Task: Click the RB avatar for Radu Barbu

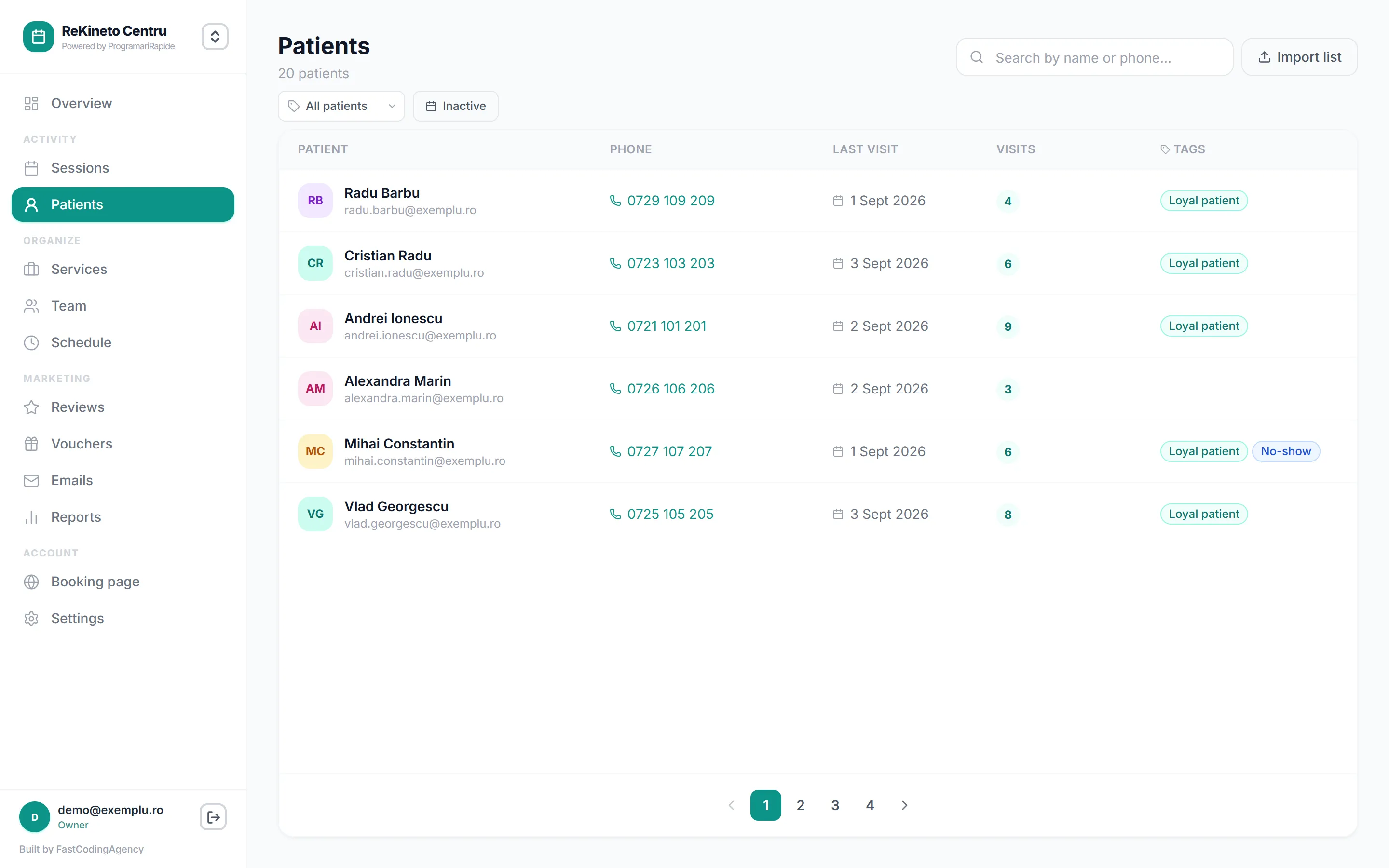Action: click(x=315, y=201)
